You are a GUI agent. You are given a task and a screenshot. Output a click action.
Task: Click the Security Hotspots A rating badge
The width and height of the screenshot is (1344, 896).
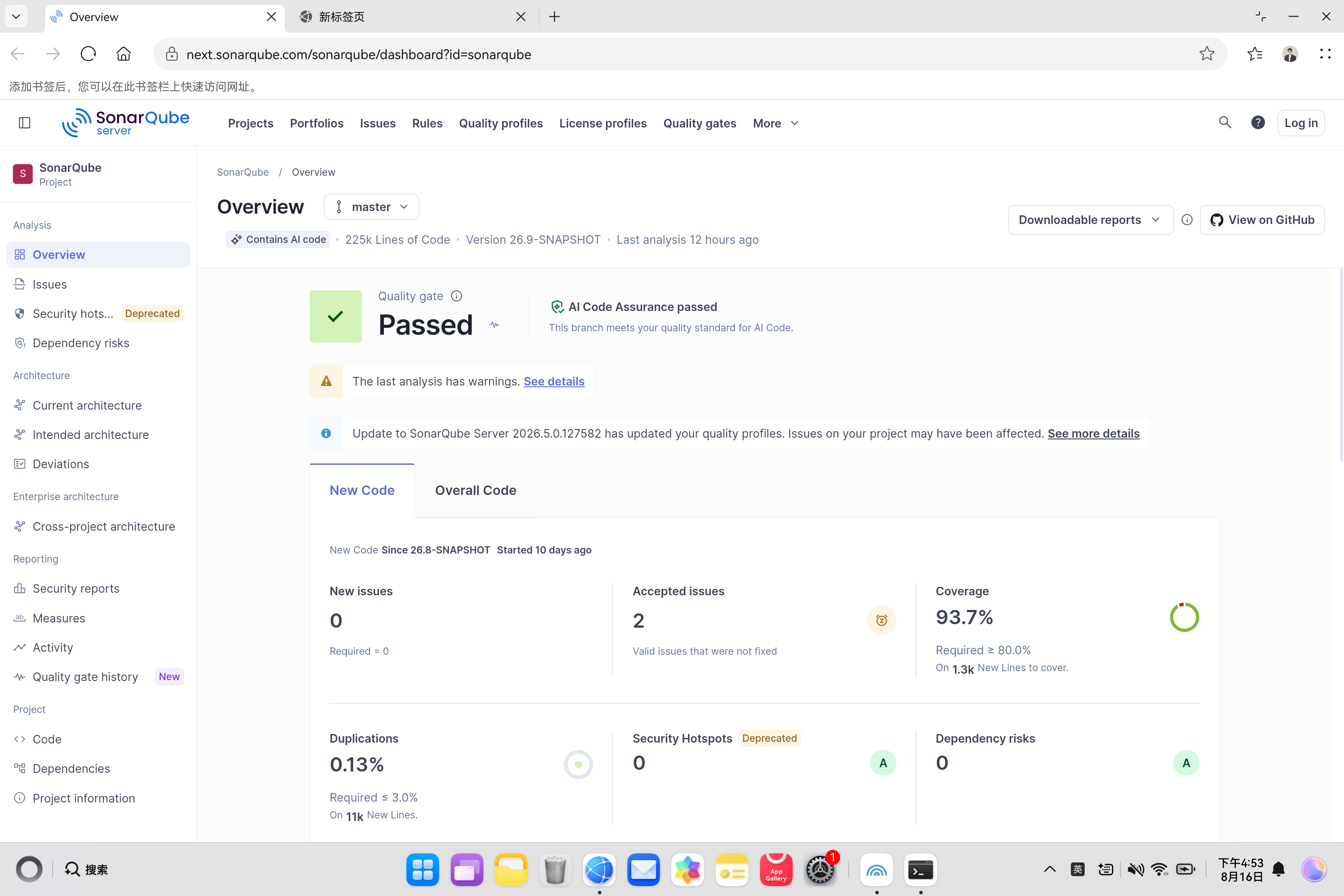[883, 763]
